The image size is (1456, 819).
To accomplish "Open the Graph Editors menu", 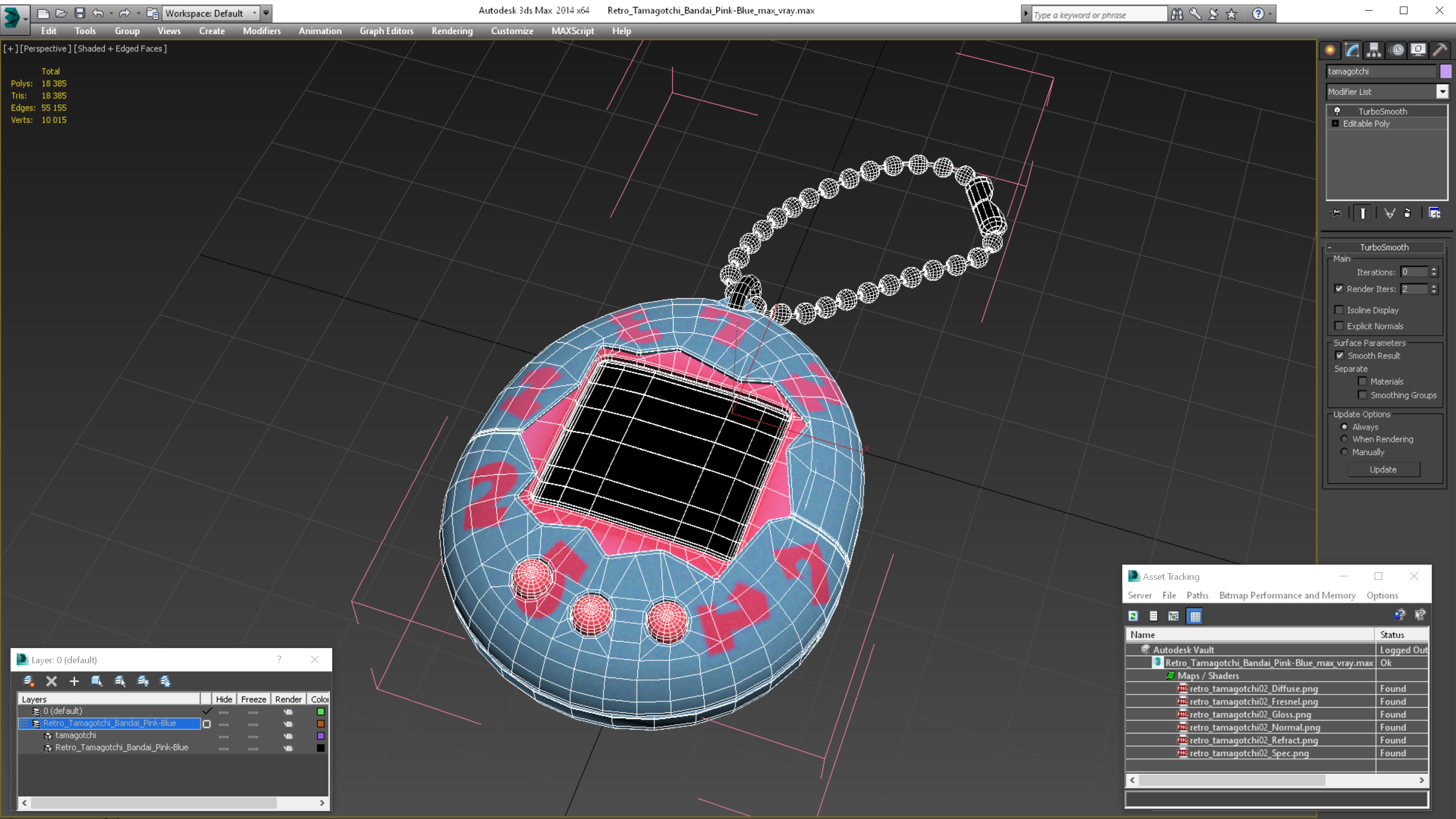I will click(x=387, y=31).
